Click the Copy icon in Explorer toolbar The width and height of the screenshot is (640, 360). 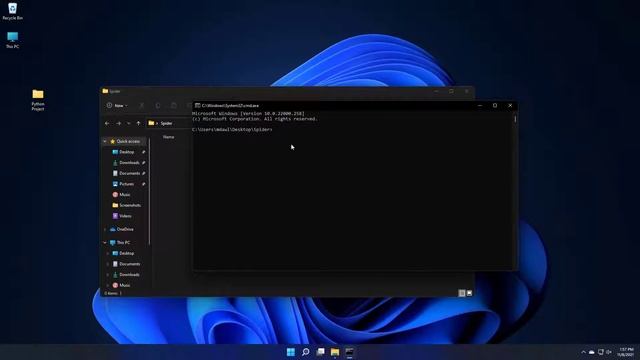158,106
